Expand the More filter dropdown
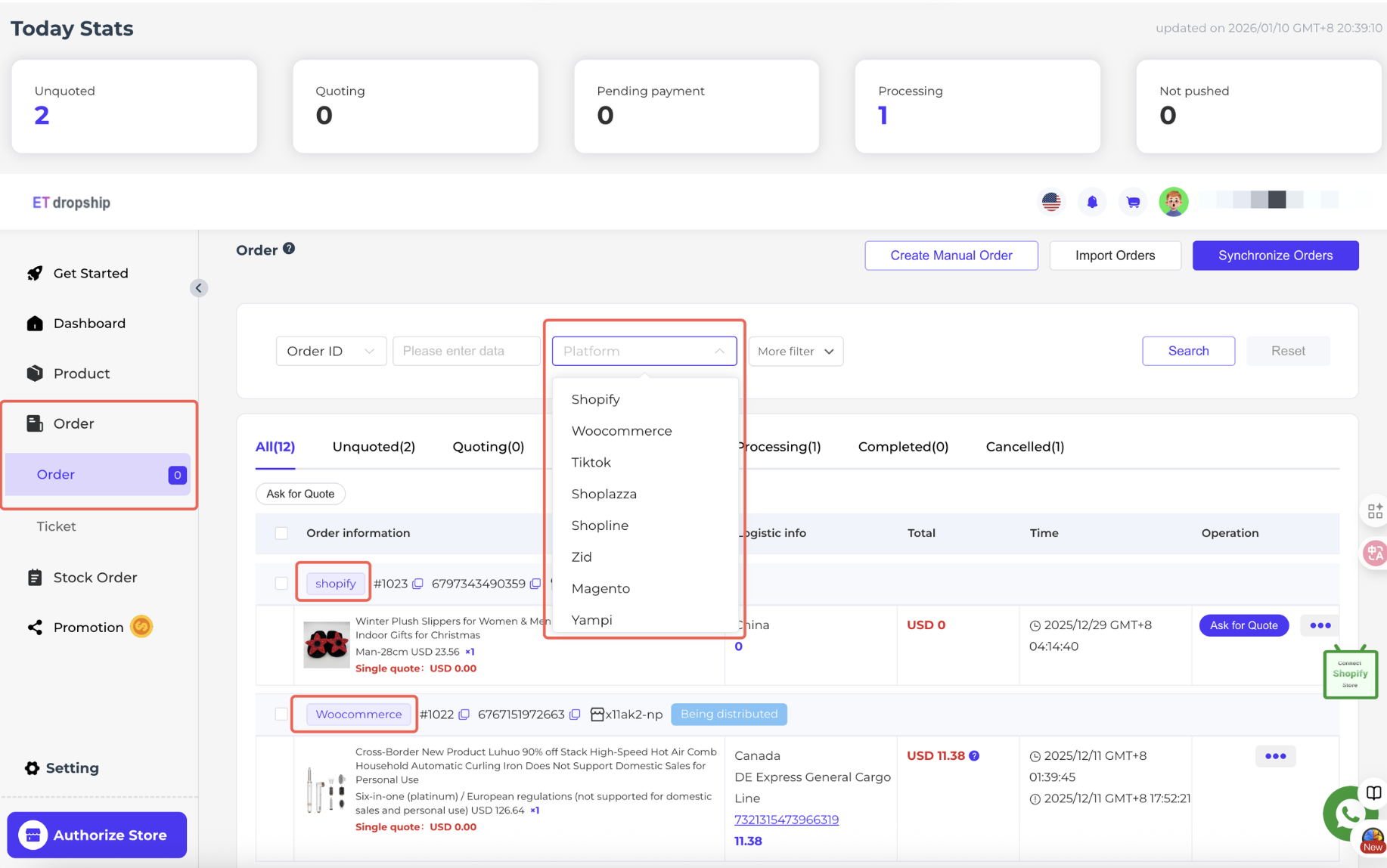The image size is (1387, 868). coord(795,351)
